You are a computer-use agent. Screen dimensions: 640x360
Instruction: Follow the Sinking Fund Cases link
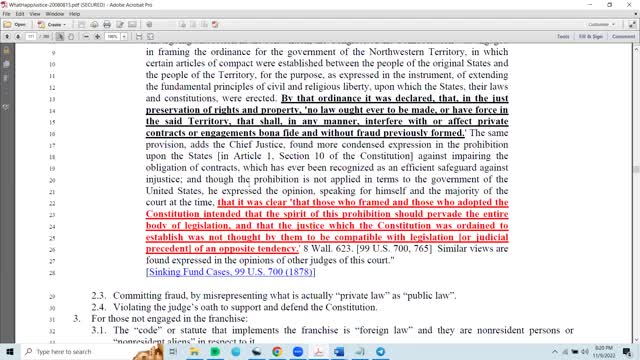231,272
